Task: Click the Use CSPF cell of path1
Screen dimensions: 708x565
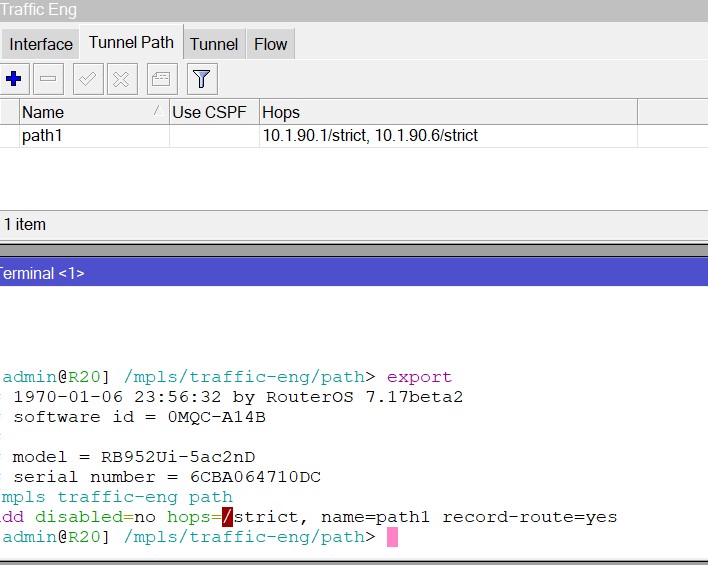Action: tap(214, 135)
